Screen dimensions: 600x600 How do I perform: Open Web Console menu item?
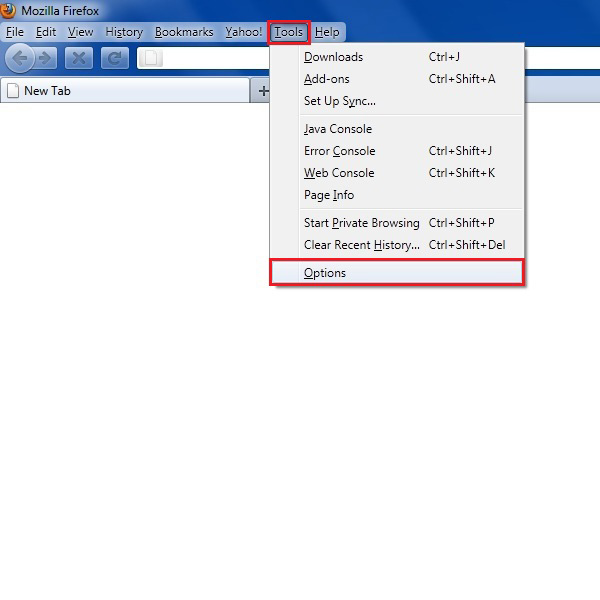(x=397, y=173)
